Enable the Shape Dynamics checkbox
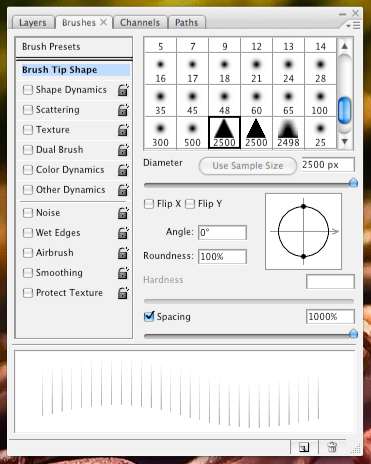 28,90
